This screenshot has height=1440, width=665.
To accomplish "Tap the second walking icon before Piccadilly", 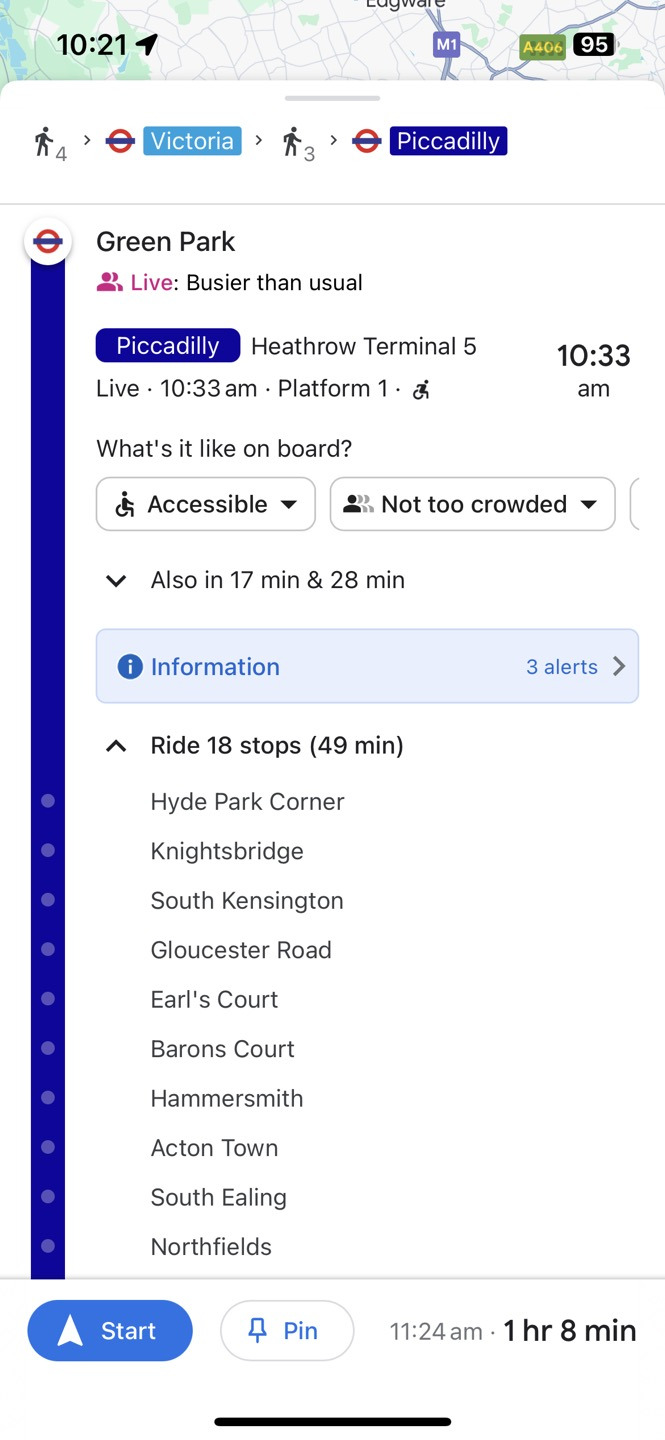I will tap(291, 142).
